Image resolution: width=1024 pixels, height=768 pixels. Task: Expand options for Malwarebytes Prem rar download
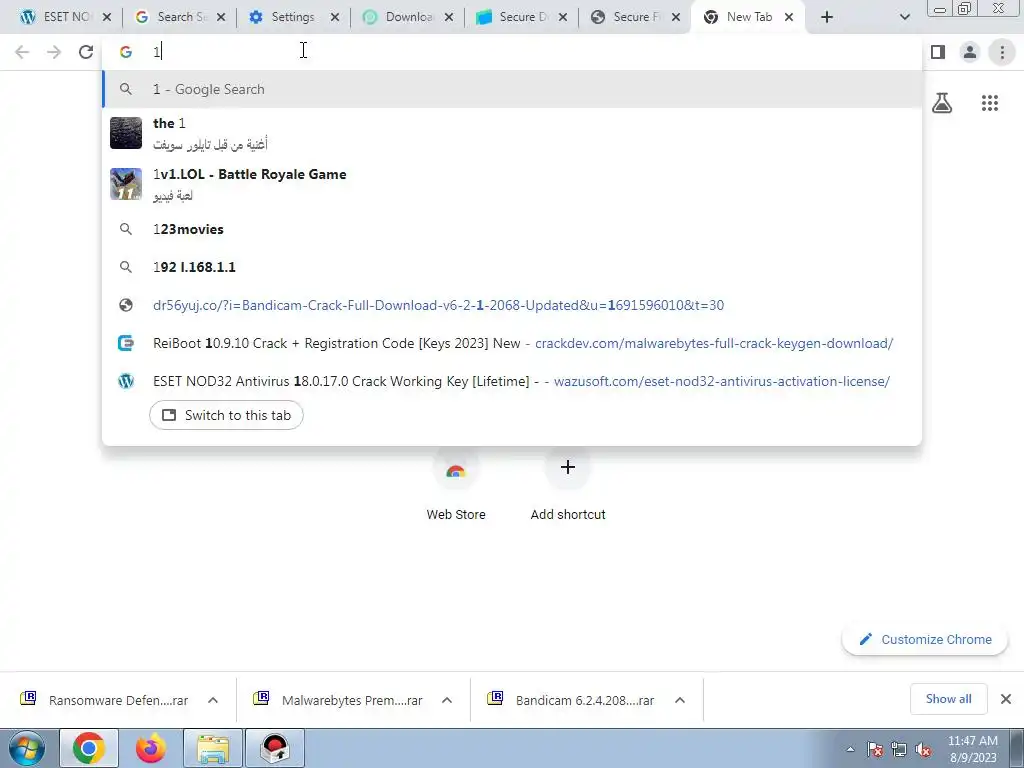[447, 700]
